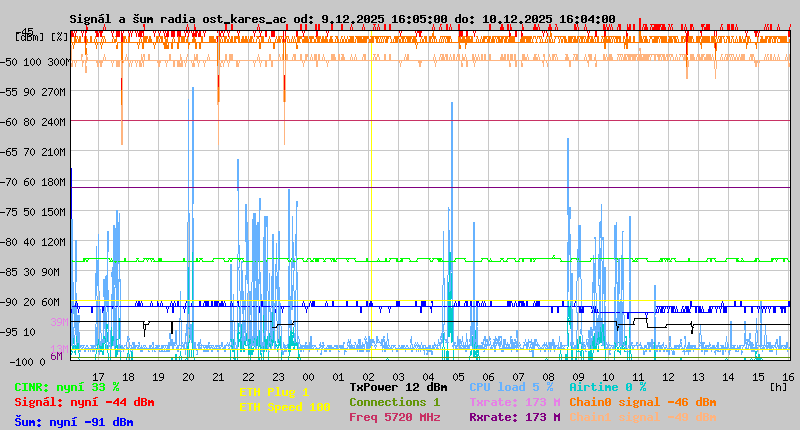The width and height of the screenshot is (800, 430).
Task: Click the 'ETH Plug 1' legend label
Action: point(274,392)
